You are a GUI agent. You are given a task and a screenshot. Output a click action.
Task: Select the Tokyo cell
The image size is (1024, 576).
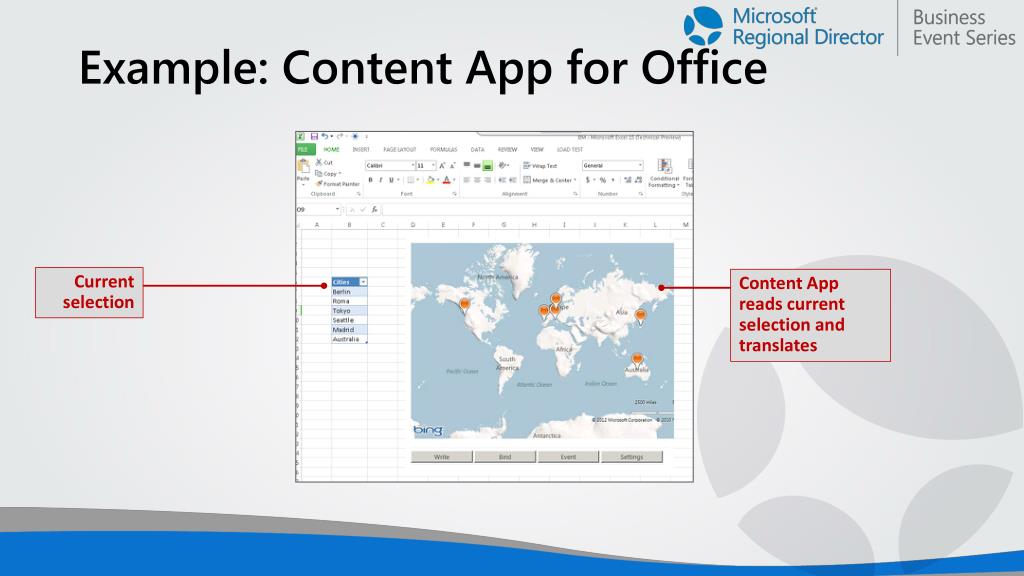coord(349,311)
